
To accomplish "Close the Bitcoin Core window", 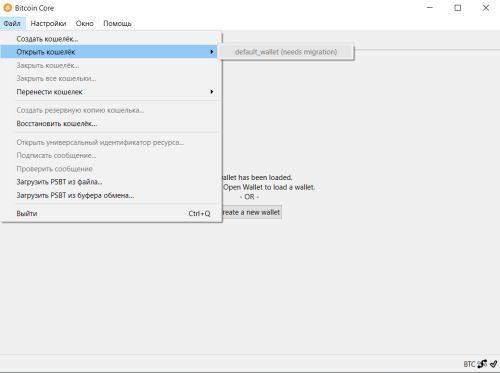I will (486, 8).
